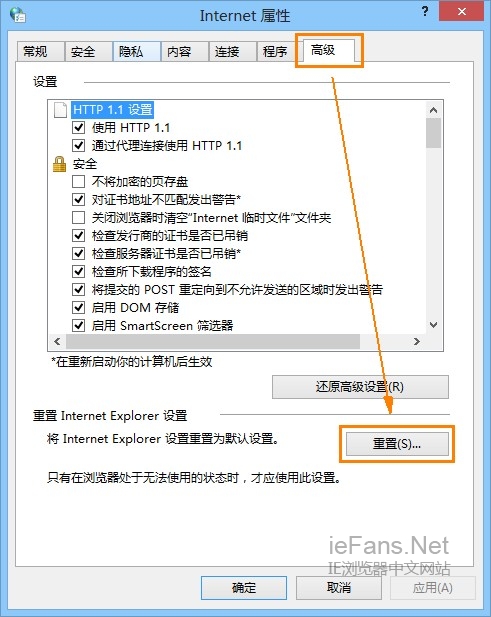The image size is (491, 617).
Task: Click the horizontal scrollbar right arrow
Action: click(x=417, y=341)
